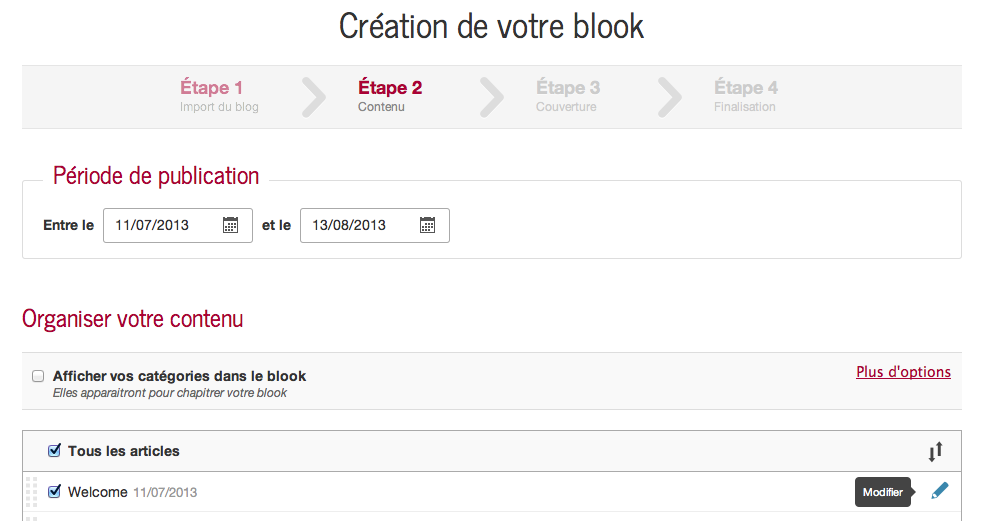Click the Welcome article title
The image size is (981, 521).
click(97, 492)
